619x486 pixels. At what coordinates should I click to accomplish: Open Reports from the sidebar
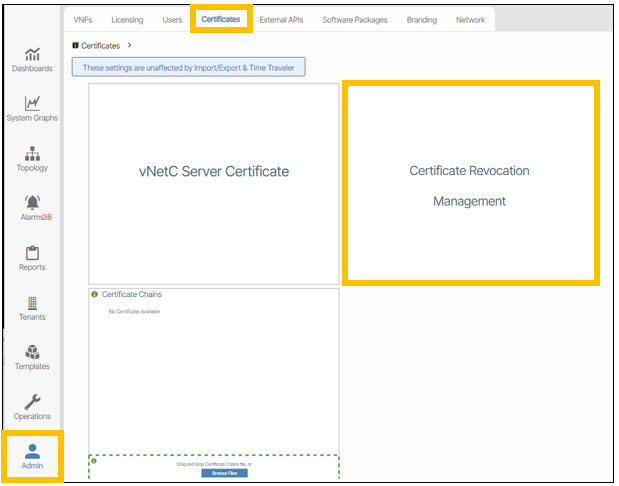tap(32, 257)
